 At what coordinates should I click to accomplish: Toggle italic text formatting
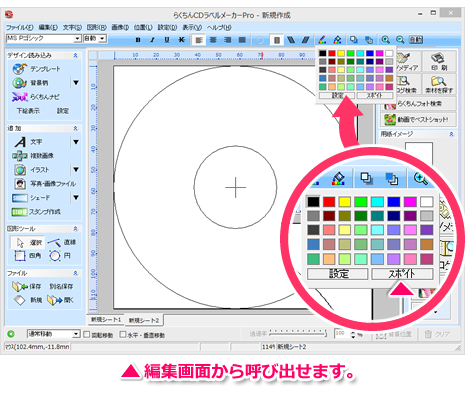(x=152, y=40)
